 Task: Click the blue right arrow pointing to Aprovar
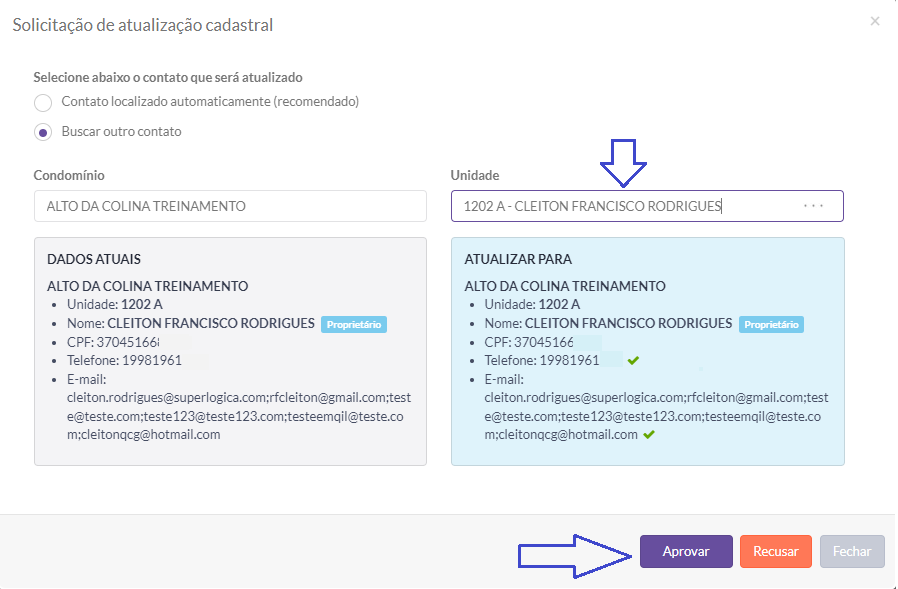(x=575, y=555)
